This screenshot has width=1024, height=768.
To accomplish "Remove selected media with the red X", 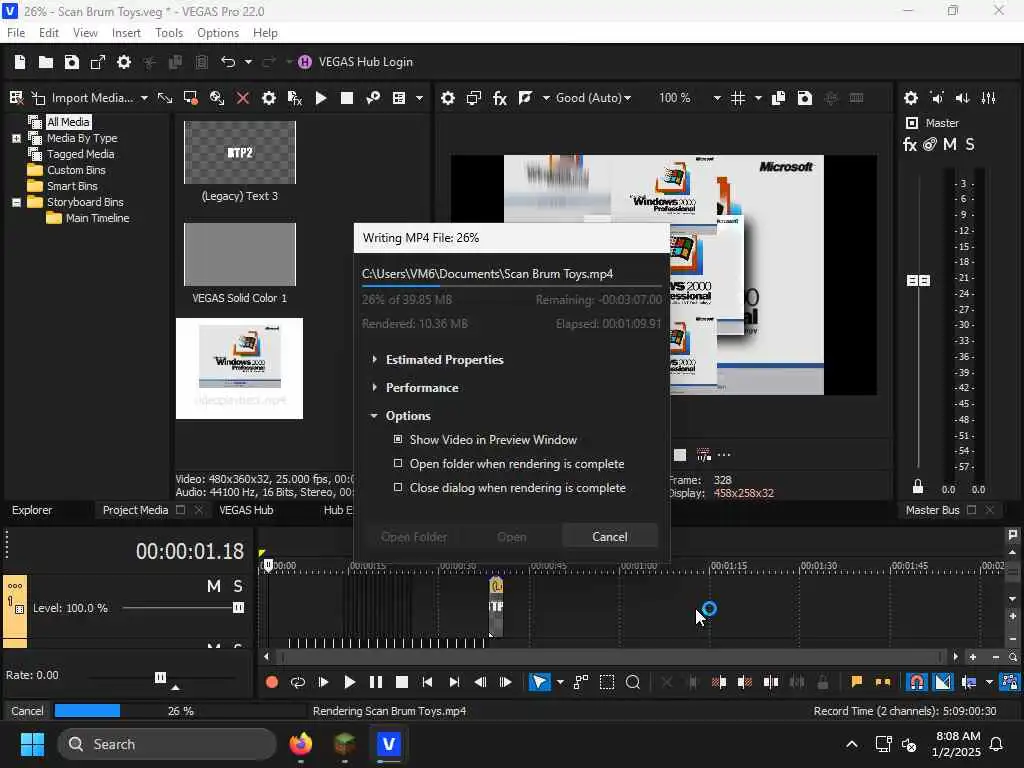I will (242, 98).
